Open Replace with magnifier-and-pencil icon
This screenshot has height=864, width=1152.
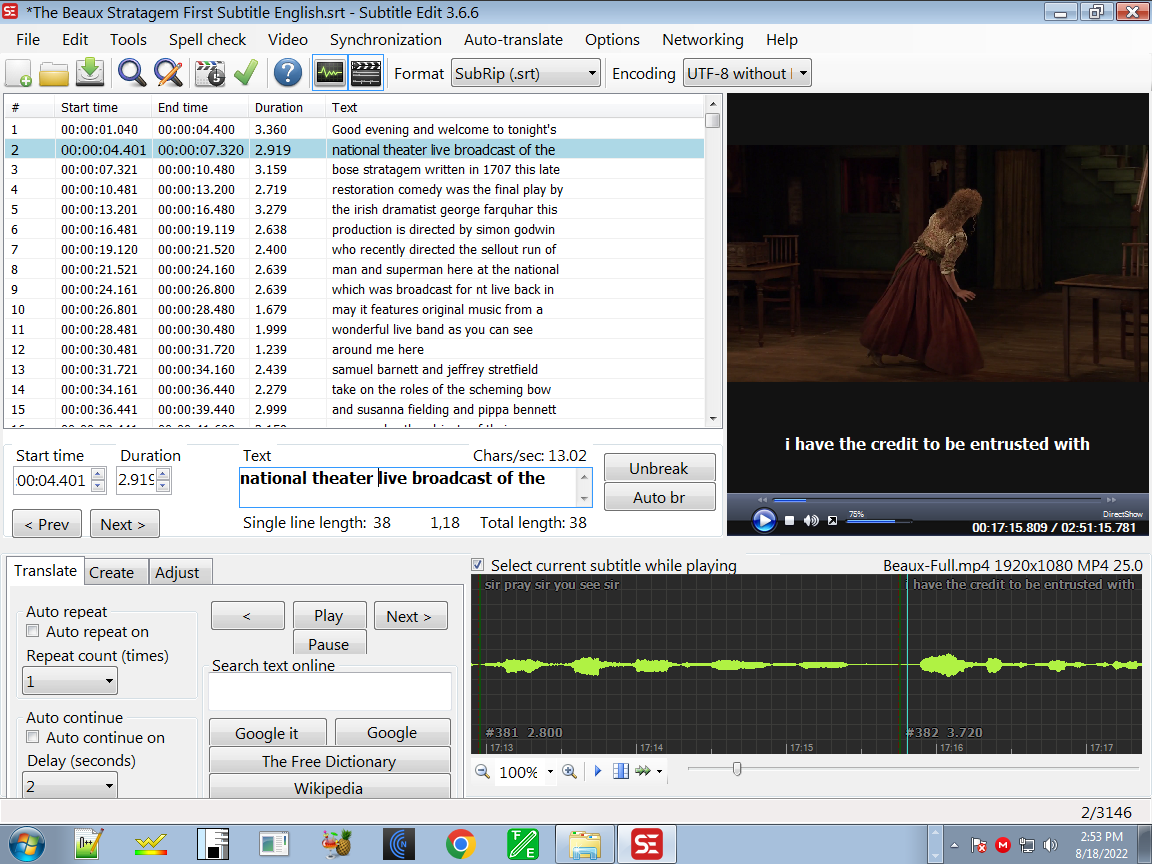pyautogui.click(x=168, y=73)
